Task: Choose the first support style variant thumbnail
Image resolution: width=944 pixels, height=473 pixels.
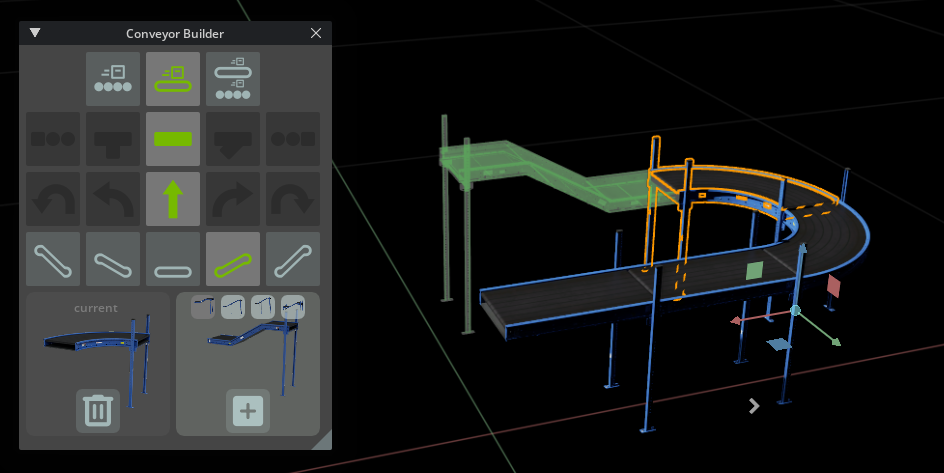Action: pos(204,306)
